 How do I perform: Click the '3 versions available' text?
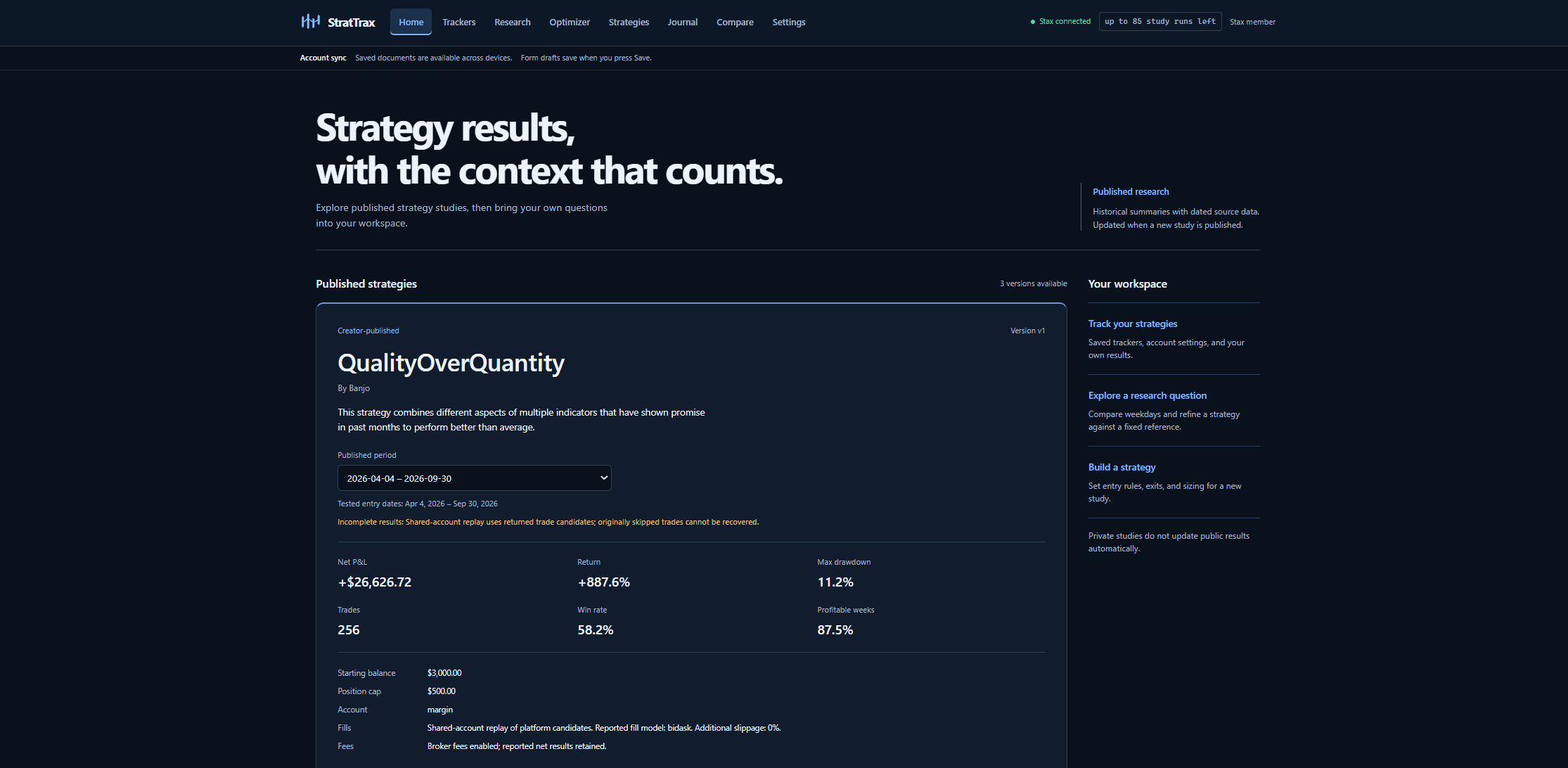pyautogui.click(x=1033, y=283)
